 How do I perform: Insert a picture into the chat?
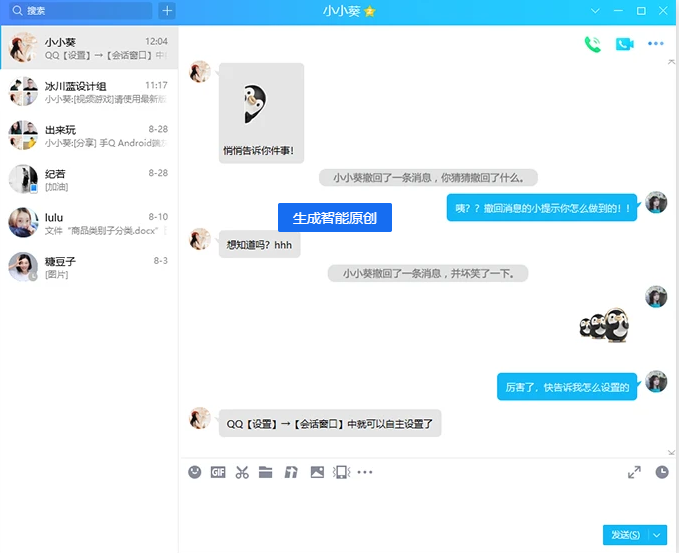pyautogui.click(x=317, y=472)
